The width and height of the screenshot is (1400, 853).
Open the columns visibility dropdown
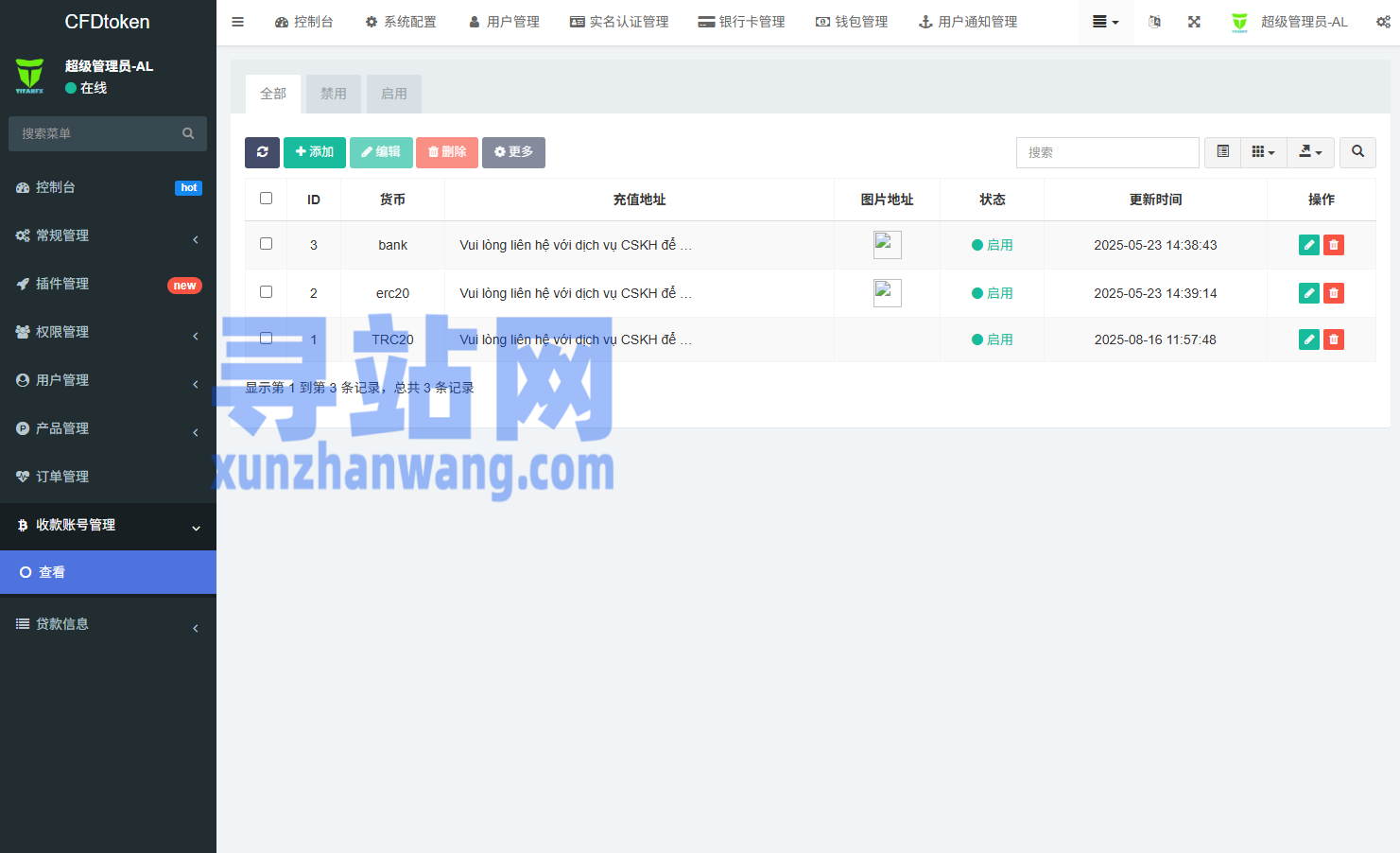point(1263,152)
